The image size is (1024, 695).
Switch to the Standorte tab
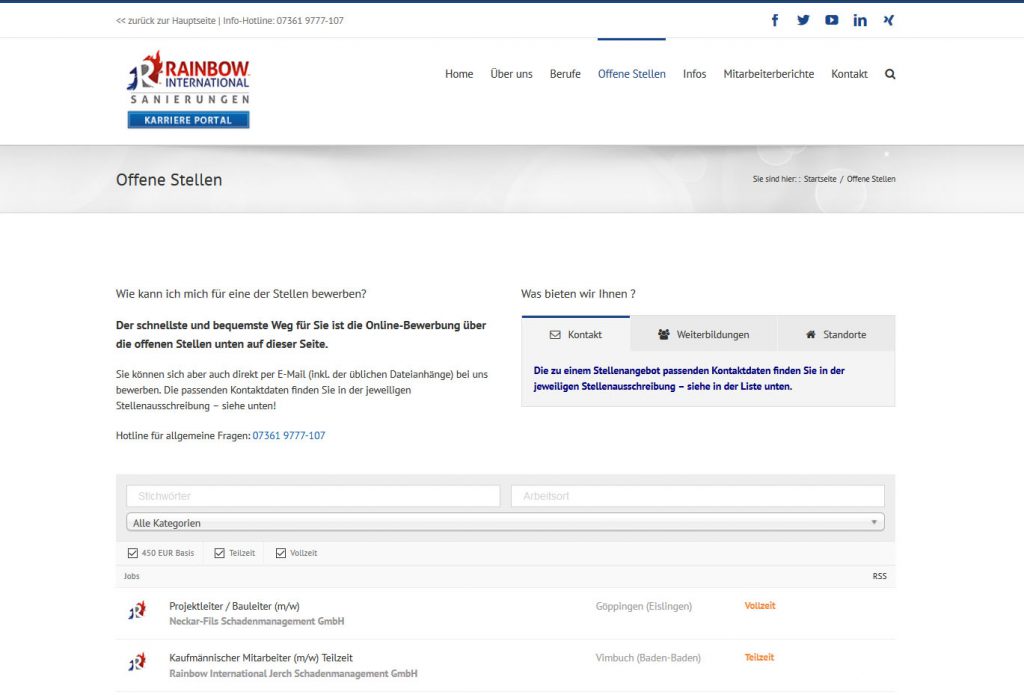pos(837,334)
